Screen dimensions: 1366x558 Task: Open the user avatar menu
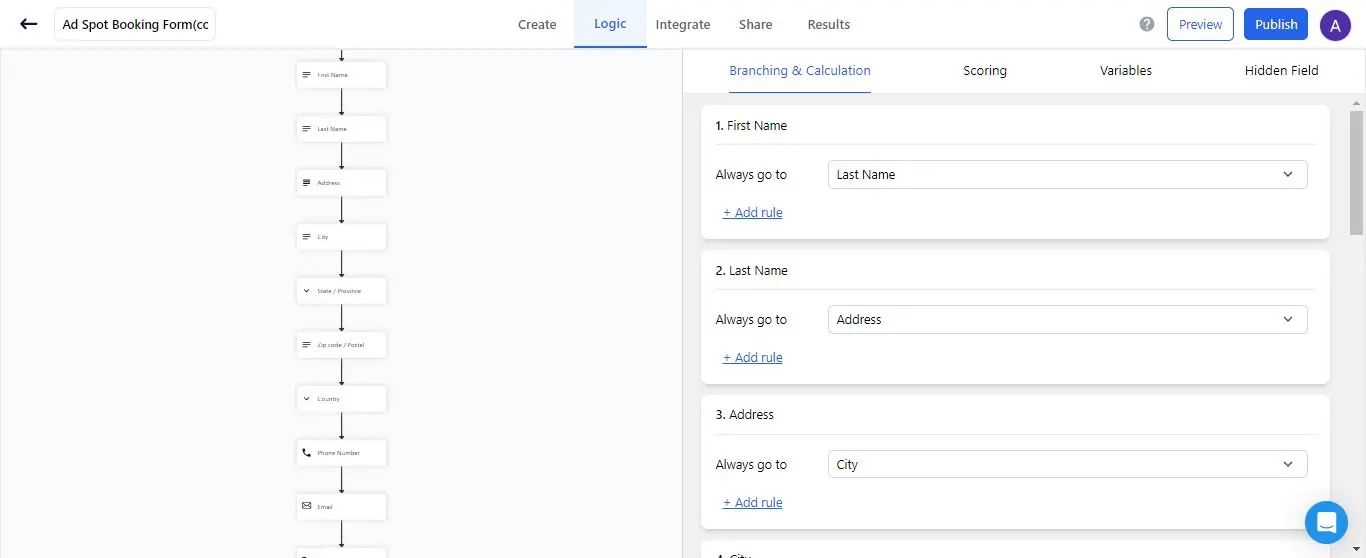1335,24
